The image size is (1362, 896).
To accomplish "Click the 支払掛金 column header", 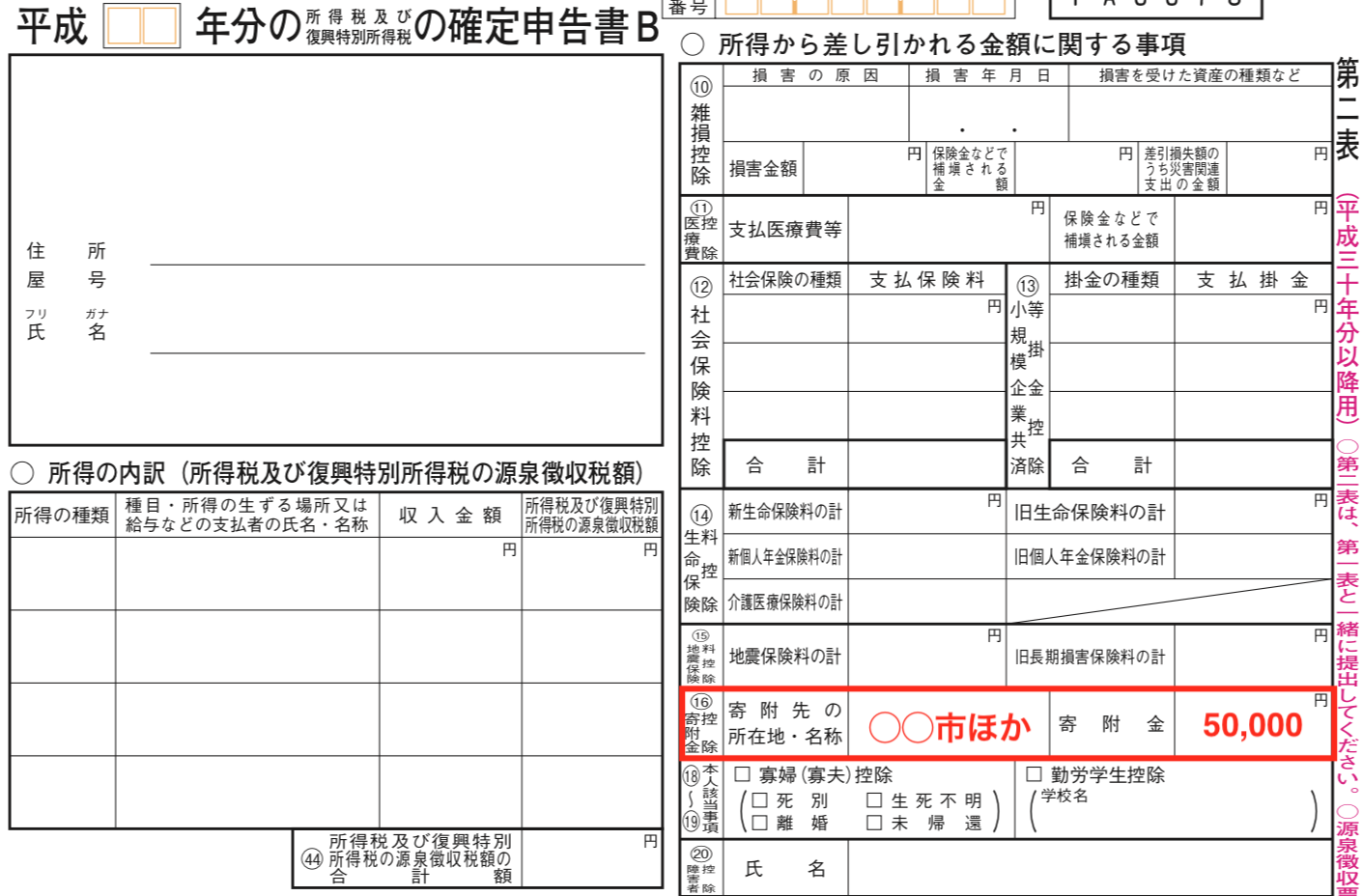I will [1253, 279].
